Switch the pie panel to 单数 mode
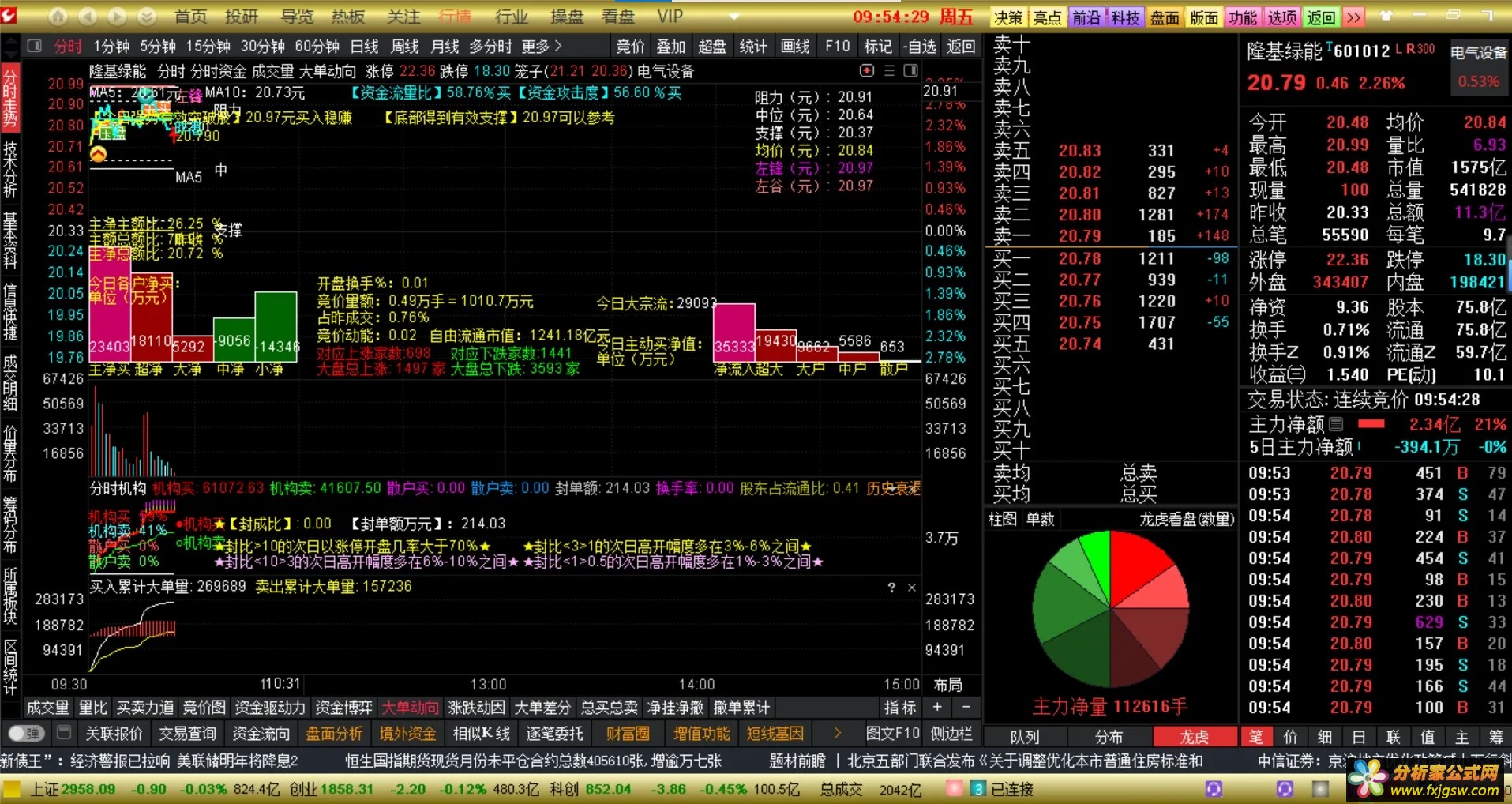The height and width of the screenshot is (804, 1512). coord(1041,520)
